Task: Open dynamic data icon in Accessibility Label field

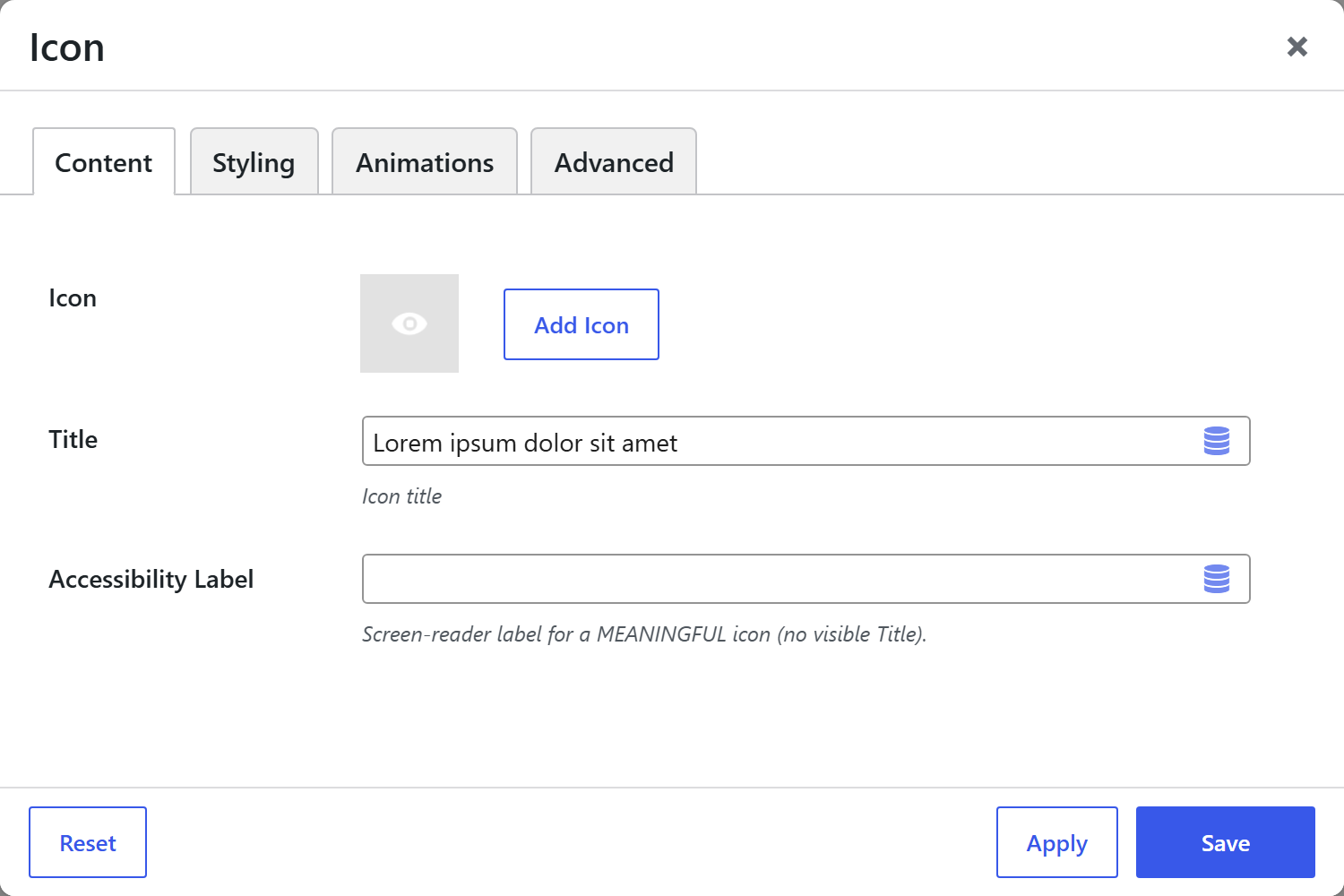Action: point(1217,579)
